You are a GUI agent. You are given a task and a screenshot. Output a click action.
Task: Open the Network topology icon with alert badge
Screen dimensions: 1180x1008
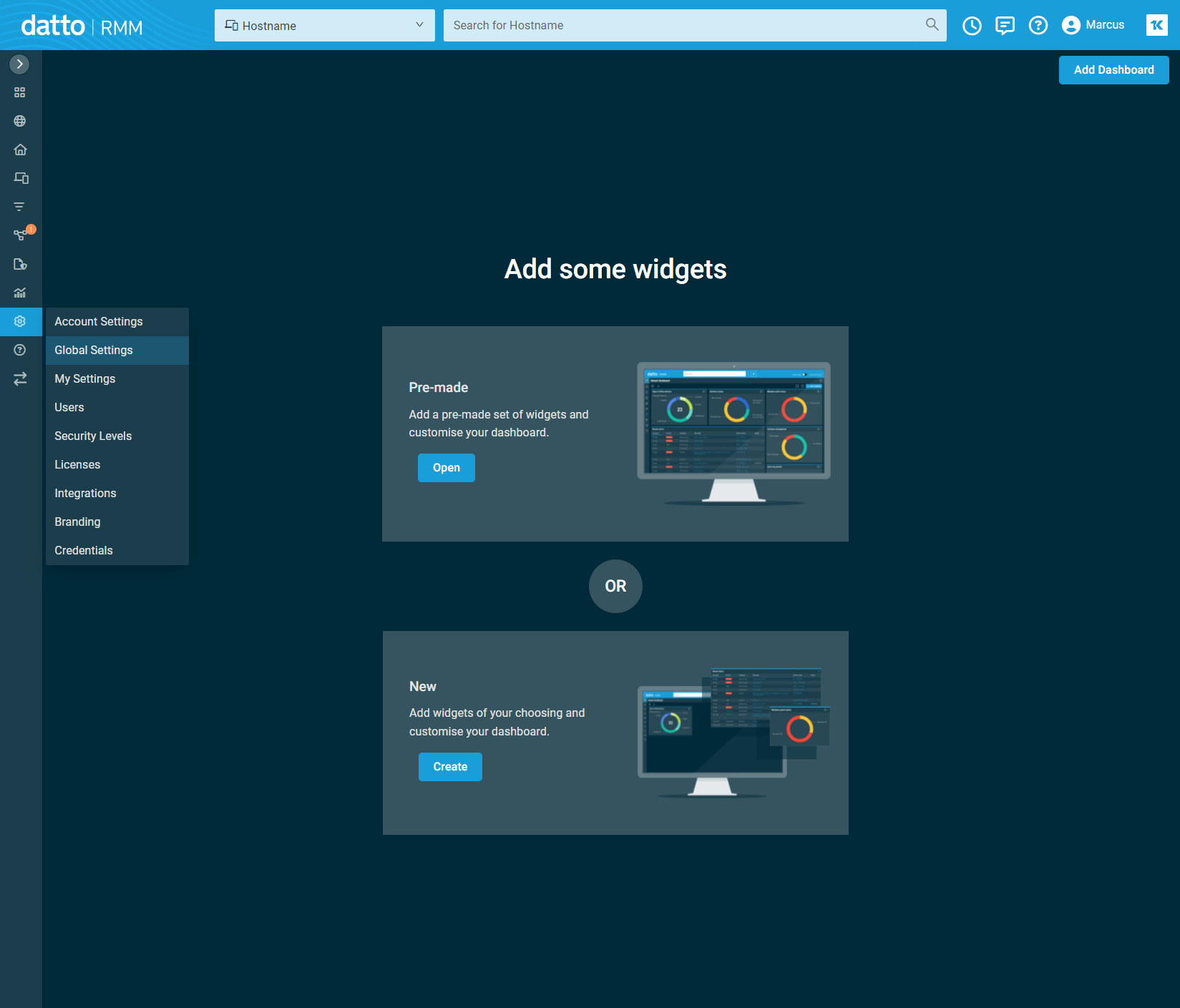[21, 235]
